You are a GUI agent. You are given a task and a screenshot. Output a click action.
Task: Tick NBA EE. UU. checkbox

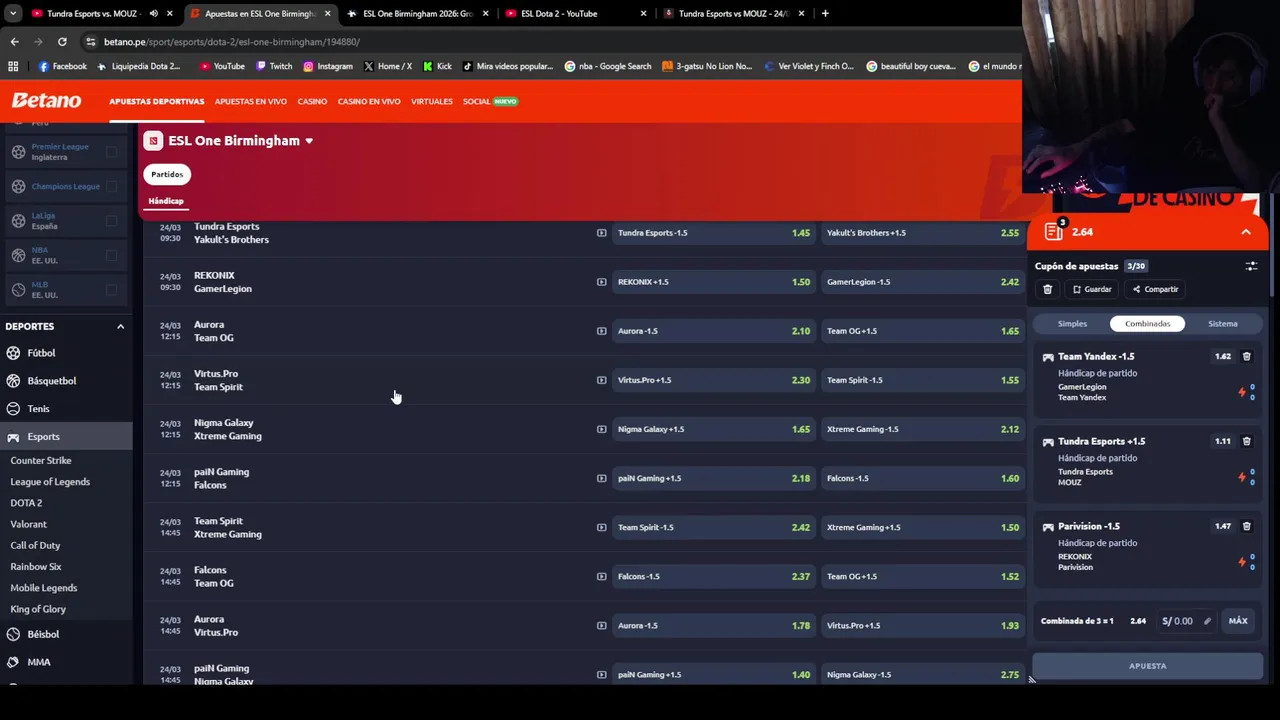(111, 255)
